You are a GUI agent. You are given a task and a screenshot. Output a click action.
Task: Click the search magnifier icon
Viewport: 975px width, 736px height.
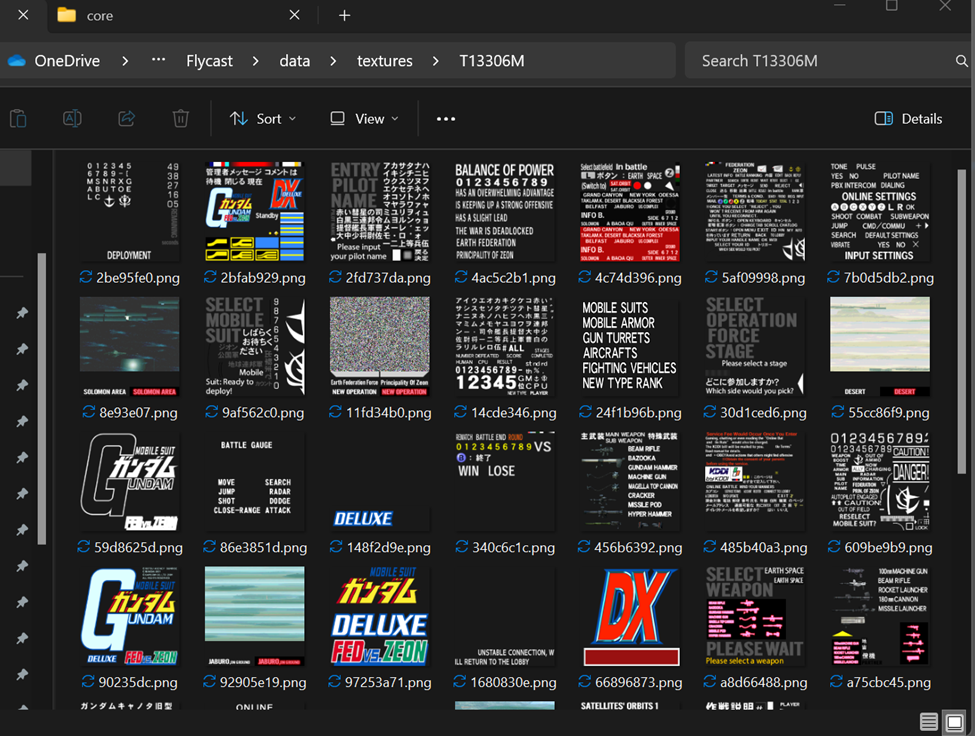point(961,61)
